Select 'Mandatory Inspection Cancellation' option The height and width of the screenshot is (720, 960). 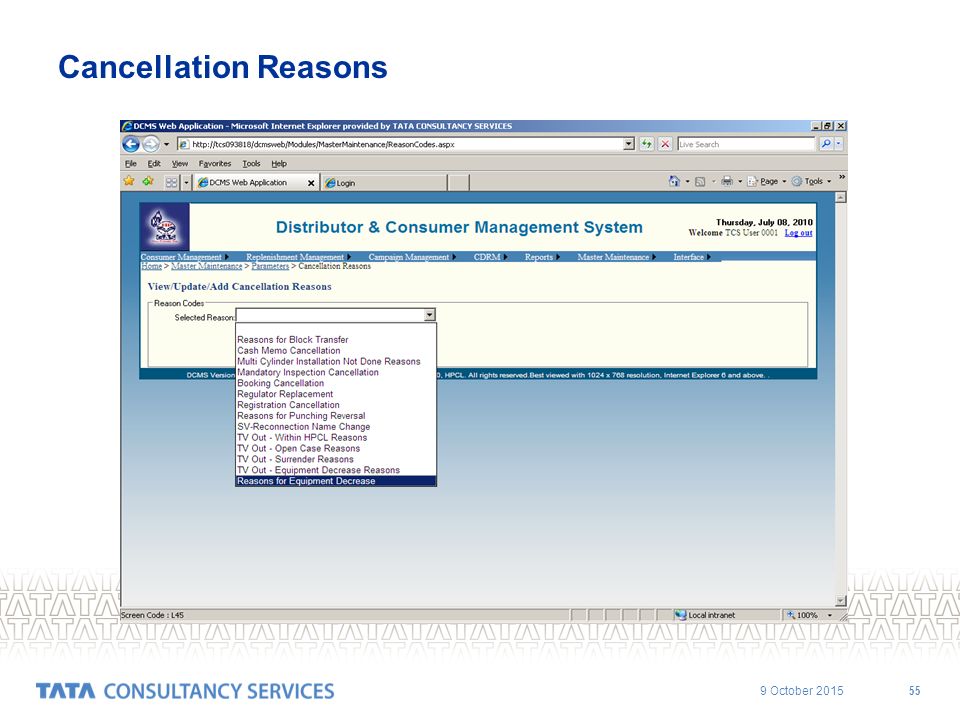click(336, 372)
